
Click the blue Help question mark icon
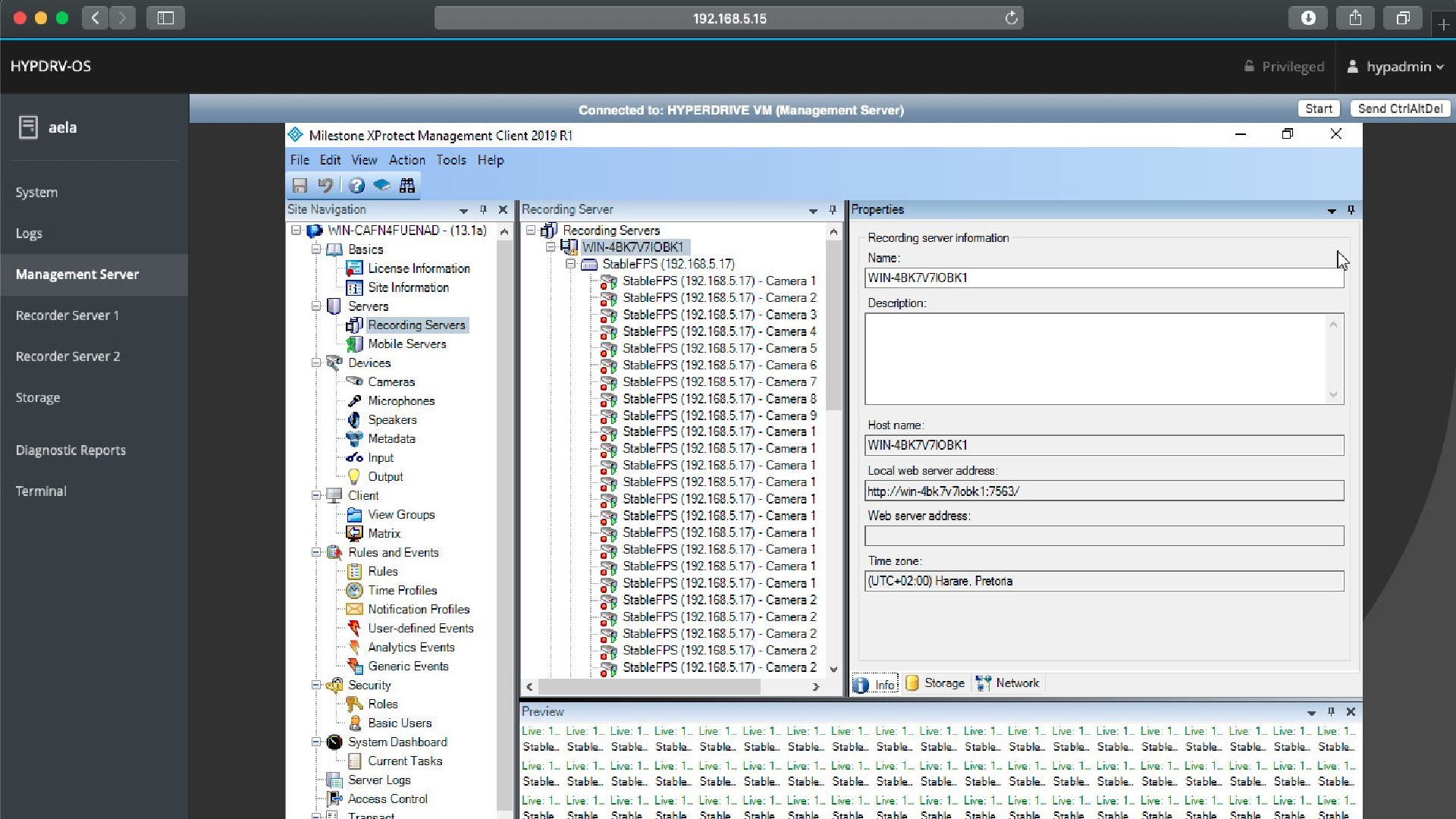[x=356, y=185]
